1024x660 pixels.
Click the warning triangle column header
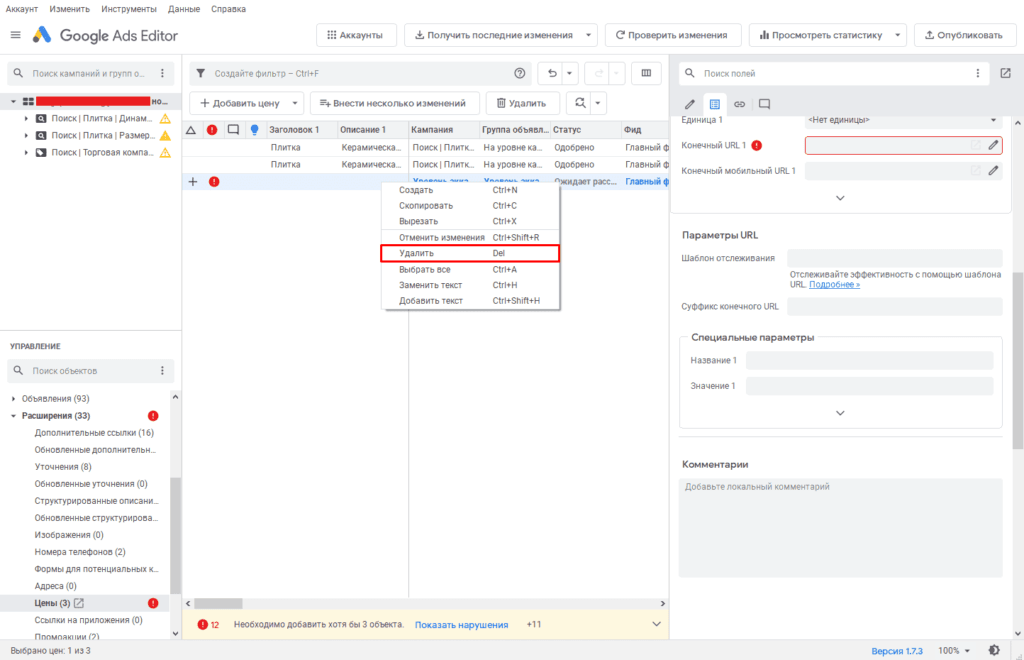pyautogui.click(x=191, y=130)
